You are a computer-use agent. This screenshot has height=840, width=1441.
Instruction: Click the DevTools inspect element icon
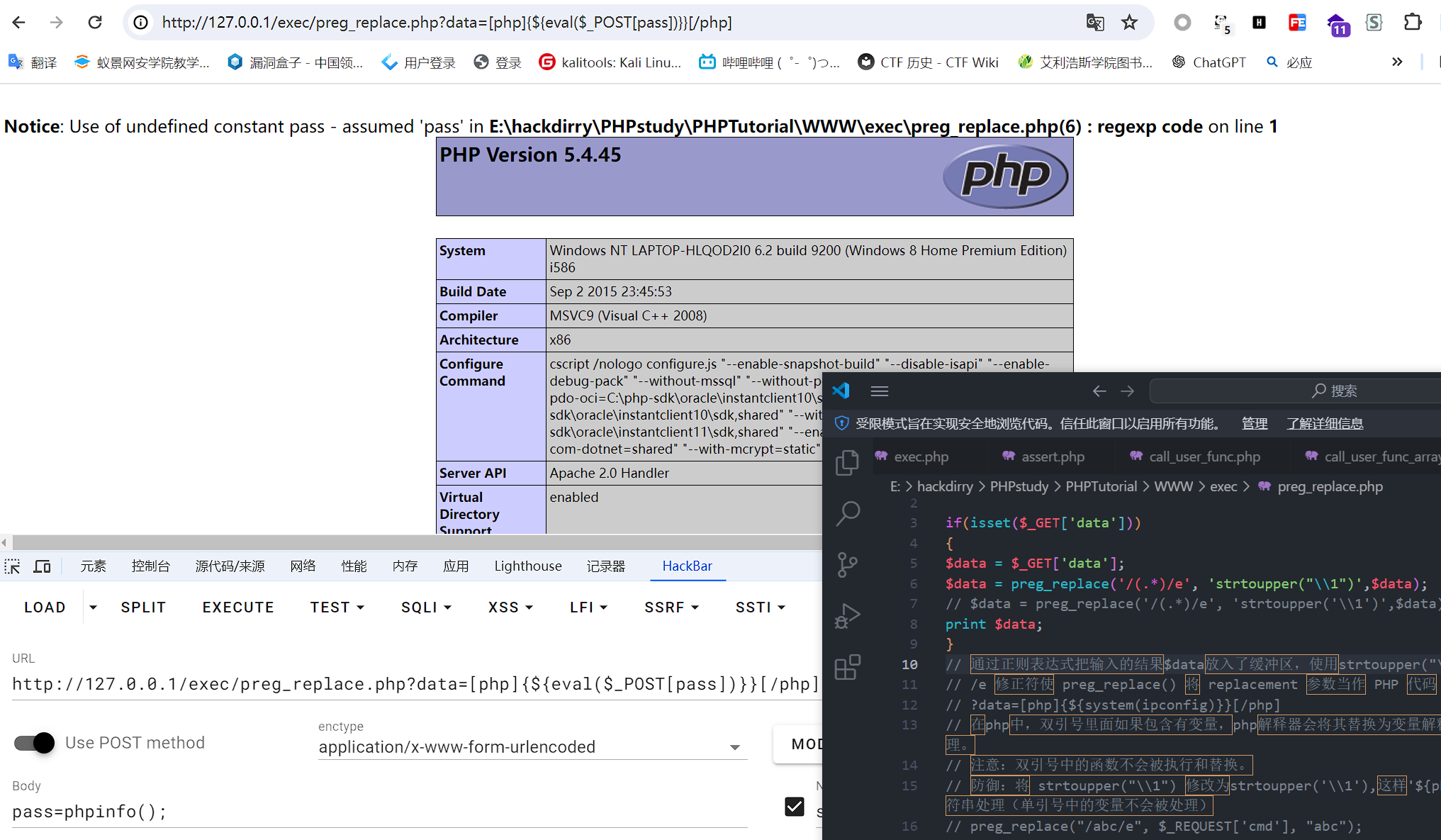click(x=13, y=566)
